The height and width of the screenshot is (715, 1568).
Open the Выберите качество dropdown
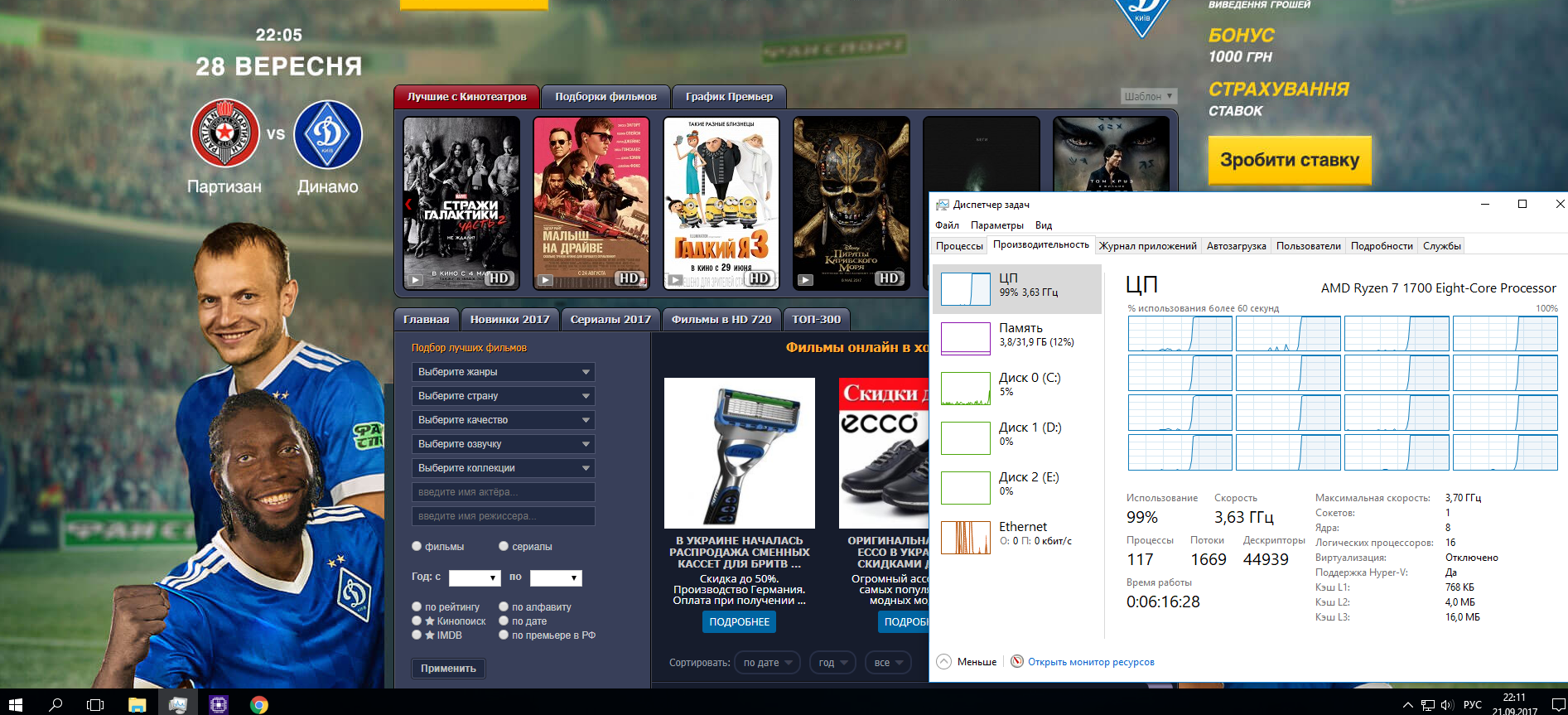504,420
